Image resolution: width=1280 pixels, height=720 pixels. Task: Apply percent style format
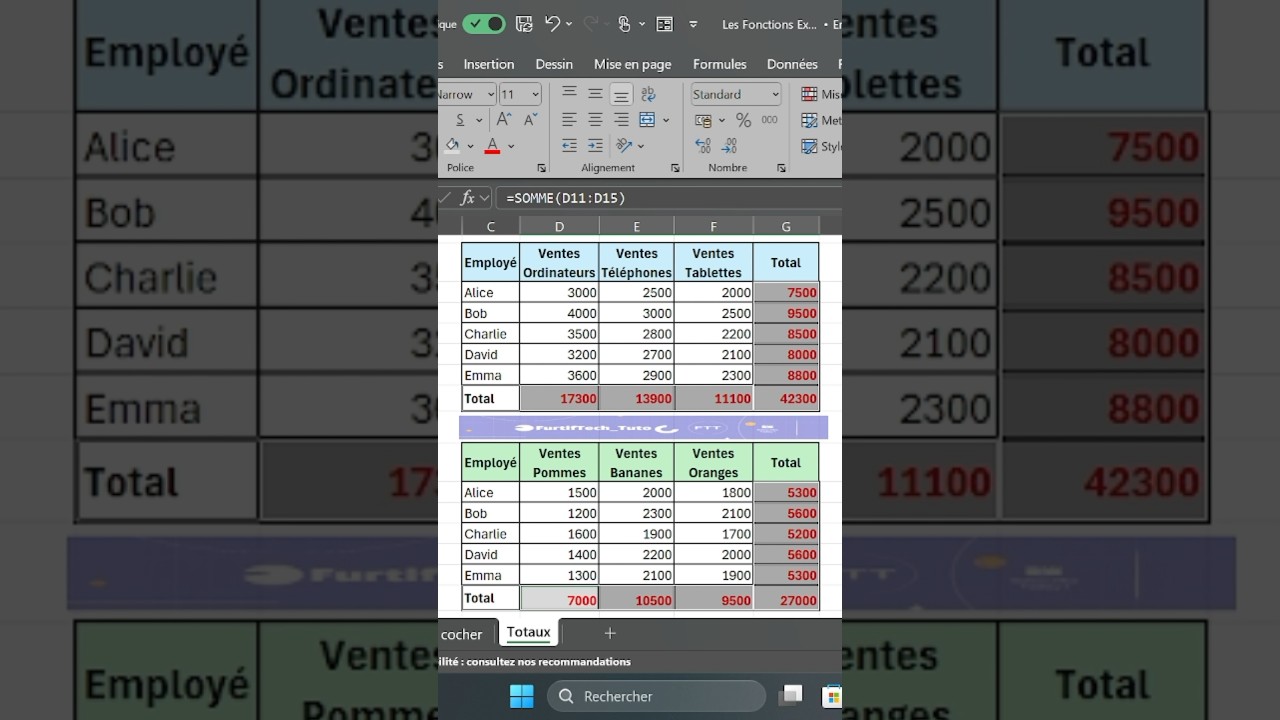point(743,120)
